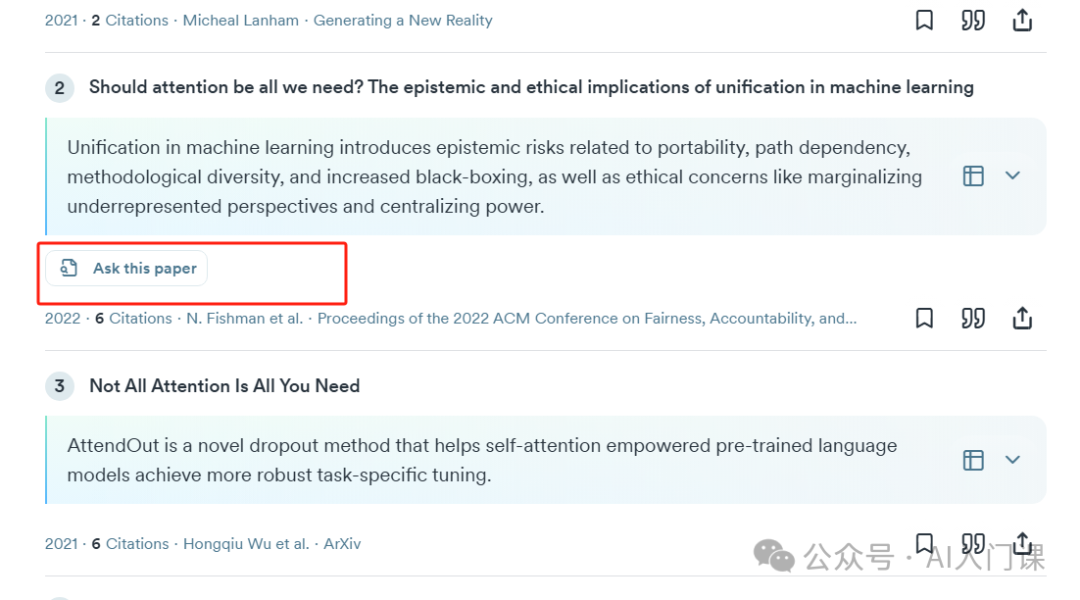Image resolution: width=1080 pixels, height=600 pixels.
Task: Cite the Generating a New Reality paper
Action: [973, 21]
